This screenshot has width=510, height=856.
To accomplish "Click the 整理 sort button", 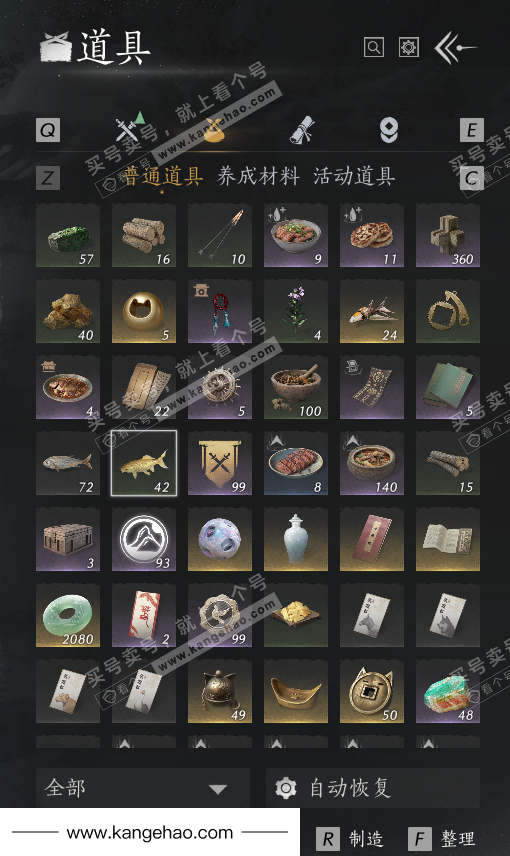I will (x=442, y=839).
